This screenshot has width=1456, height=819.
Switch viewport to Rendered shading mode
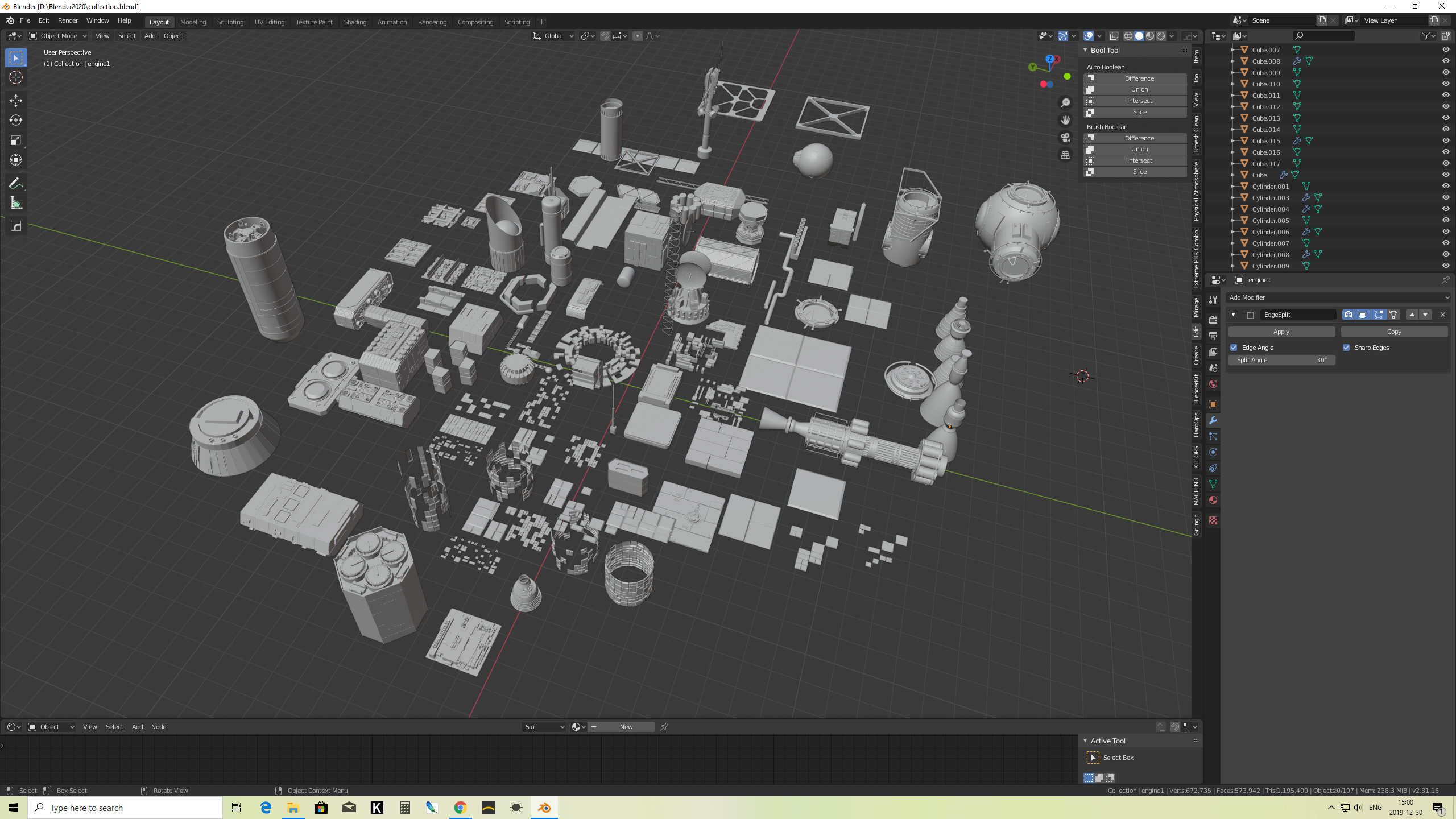click(x=1160, y=35)
